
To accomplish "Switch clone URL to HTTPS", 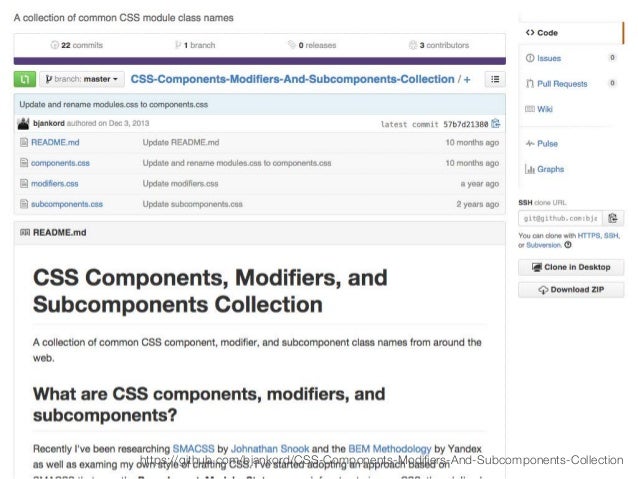I will pos(589,236).
